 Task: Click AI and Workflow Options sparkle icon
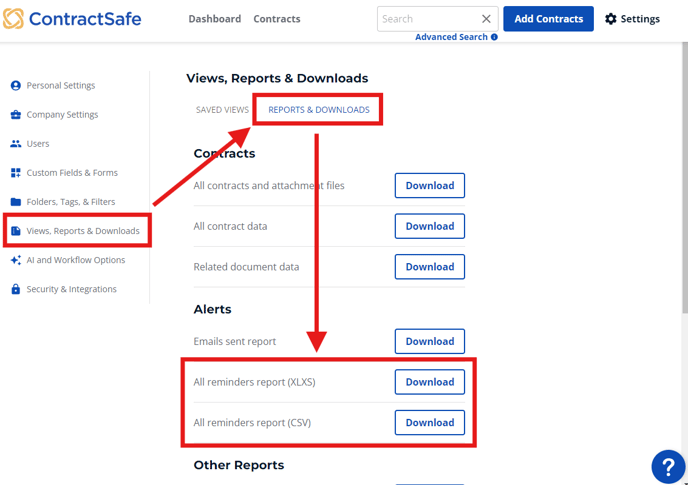click(x=16, y=260)
